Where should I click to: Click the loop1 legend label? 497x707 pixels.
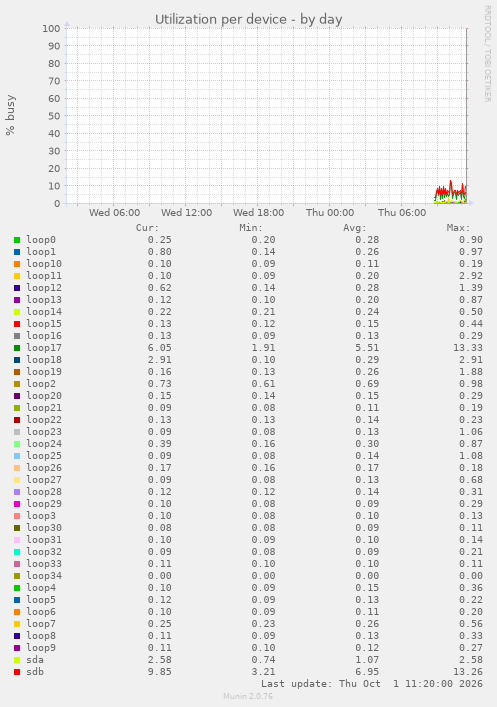(41, 252)
